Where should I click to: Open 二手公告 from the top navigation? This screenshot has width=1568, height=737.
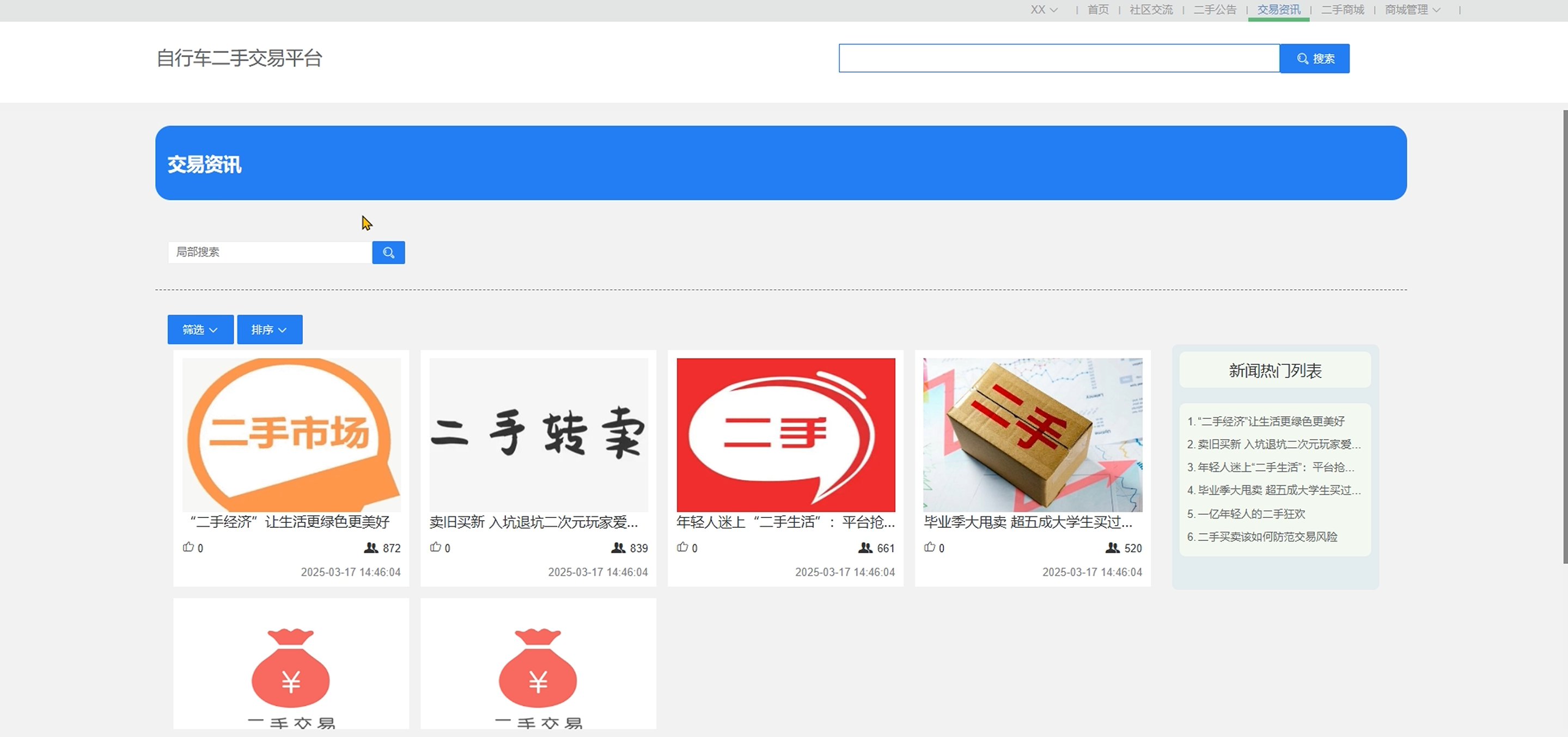click(1215, 10)
